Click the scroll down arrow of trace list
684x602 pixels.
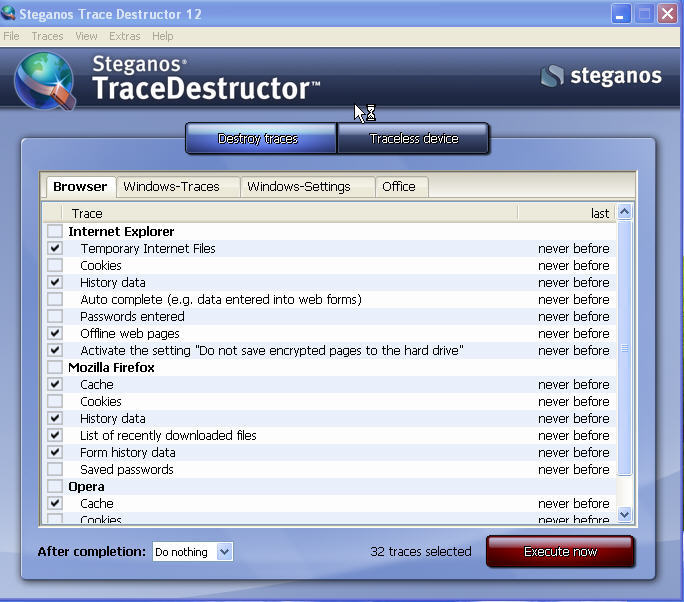[x=624, y=514]
